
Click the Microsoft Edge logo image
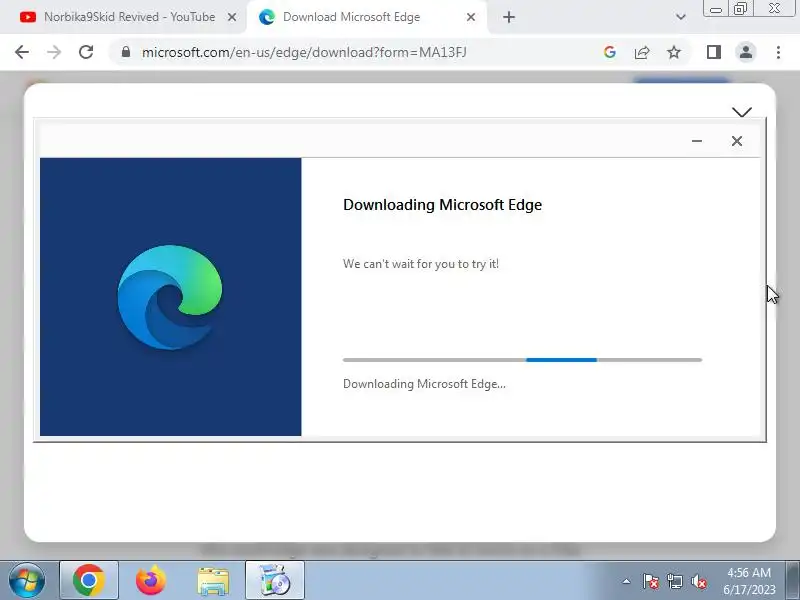pyautogui.click(x=170, y=297)
